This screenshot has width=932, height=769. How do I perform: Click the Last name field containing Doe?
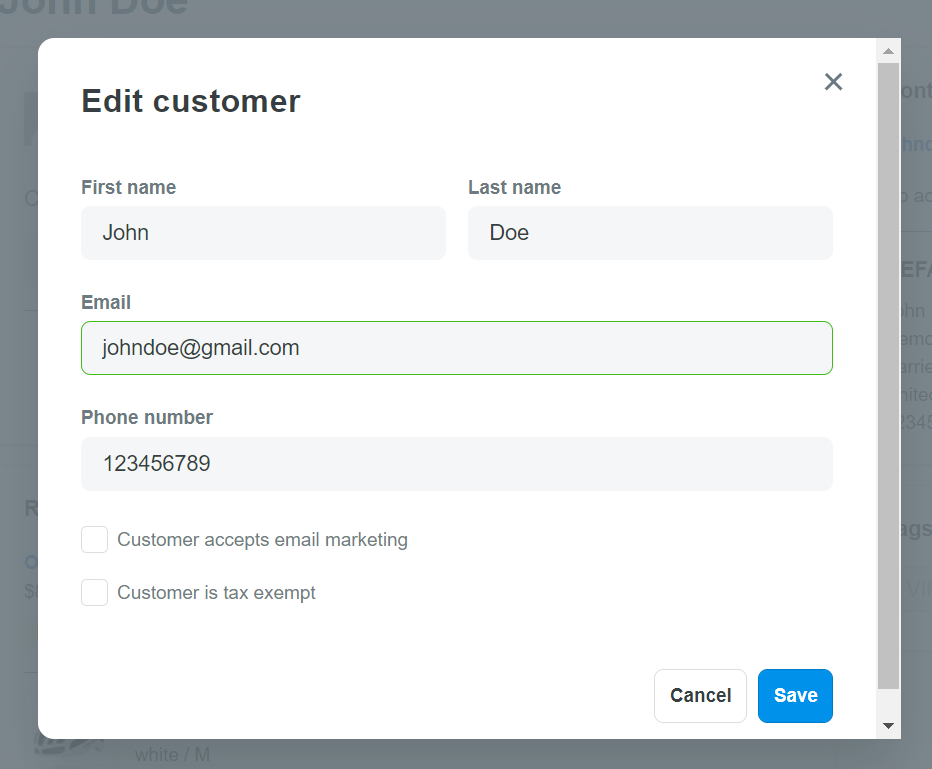(x=650, y=233)
